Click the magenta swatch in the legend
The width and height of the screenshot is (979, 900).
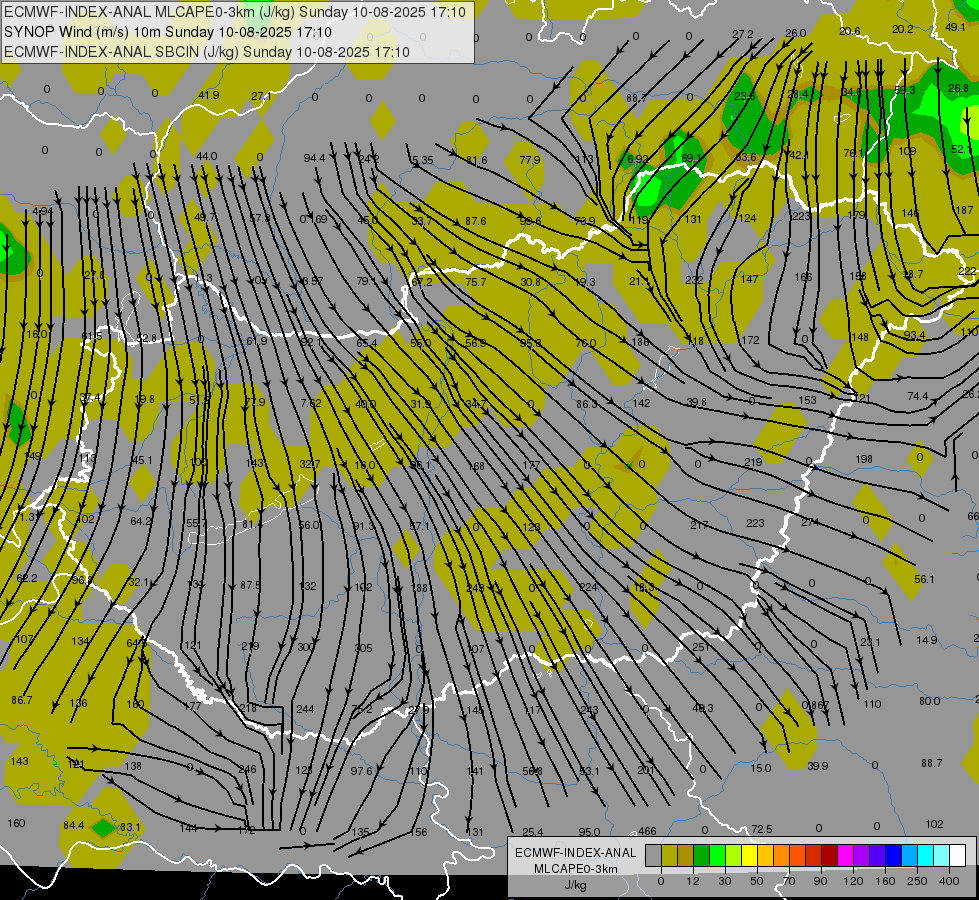(845, 856)
